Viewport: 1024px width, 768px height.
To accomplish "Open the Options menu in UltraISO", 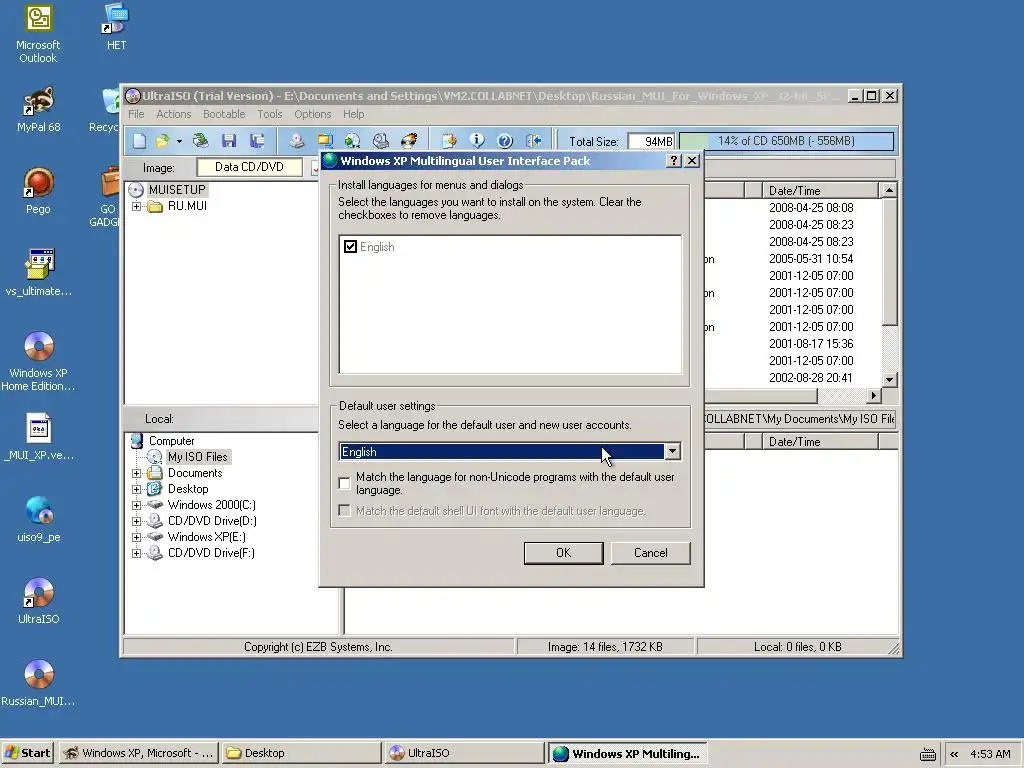I will click(313, 114).
